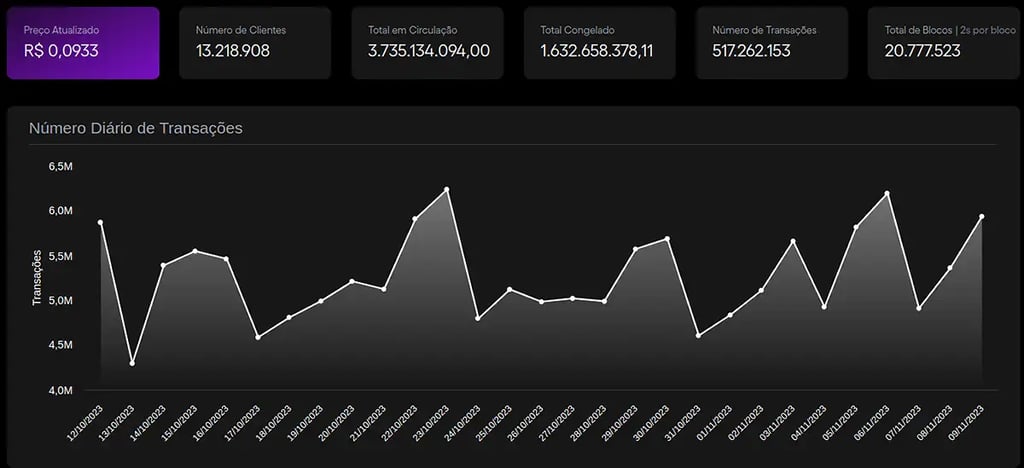The height and width of the screenshot is (468, 1024).
Task: Click the 6,0M y-axis label
Action: 60,211
